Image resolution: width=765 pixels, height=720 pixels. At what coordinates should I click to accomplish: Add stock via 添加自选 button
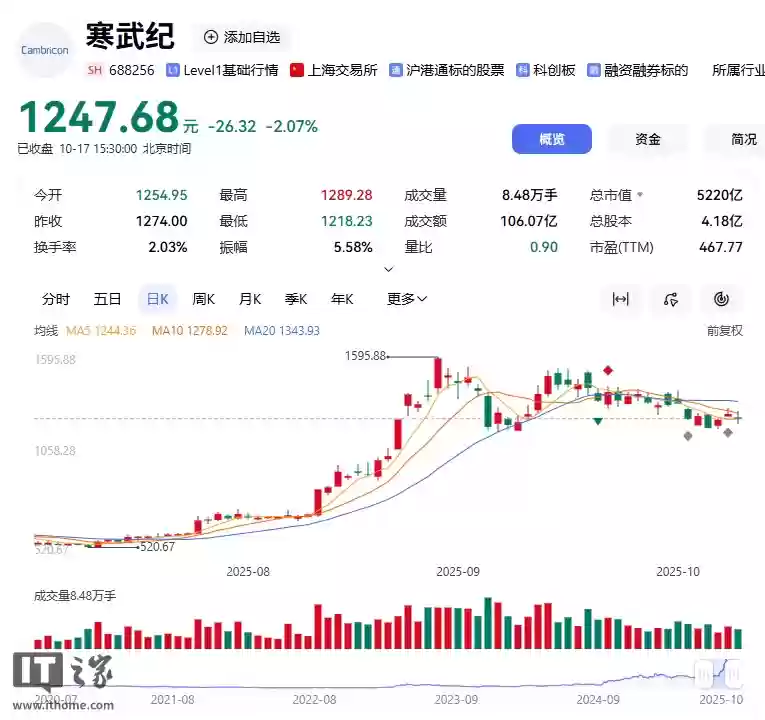click(x=242, y=38)
